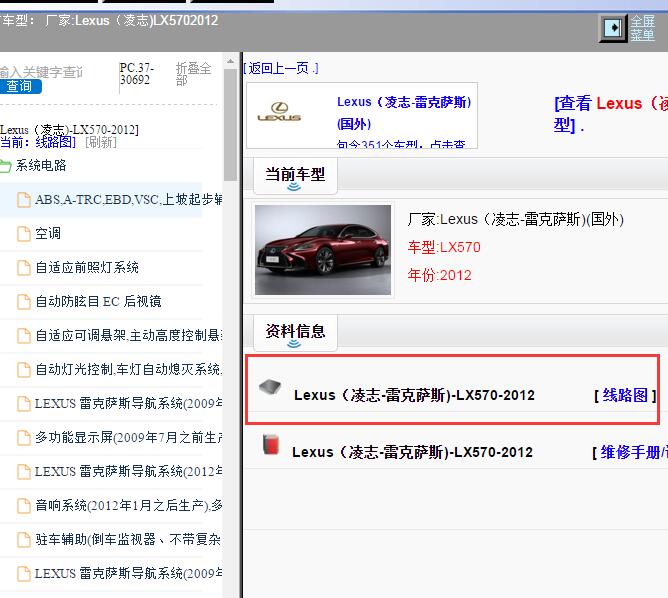
Task: Click document icon beside 自动灯光控制
Action: click(x=24, y=370)
